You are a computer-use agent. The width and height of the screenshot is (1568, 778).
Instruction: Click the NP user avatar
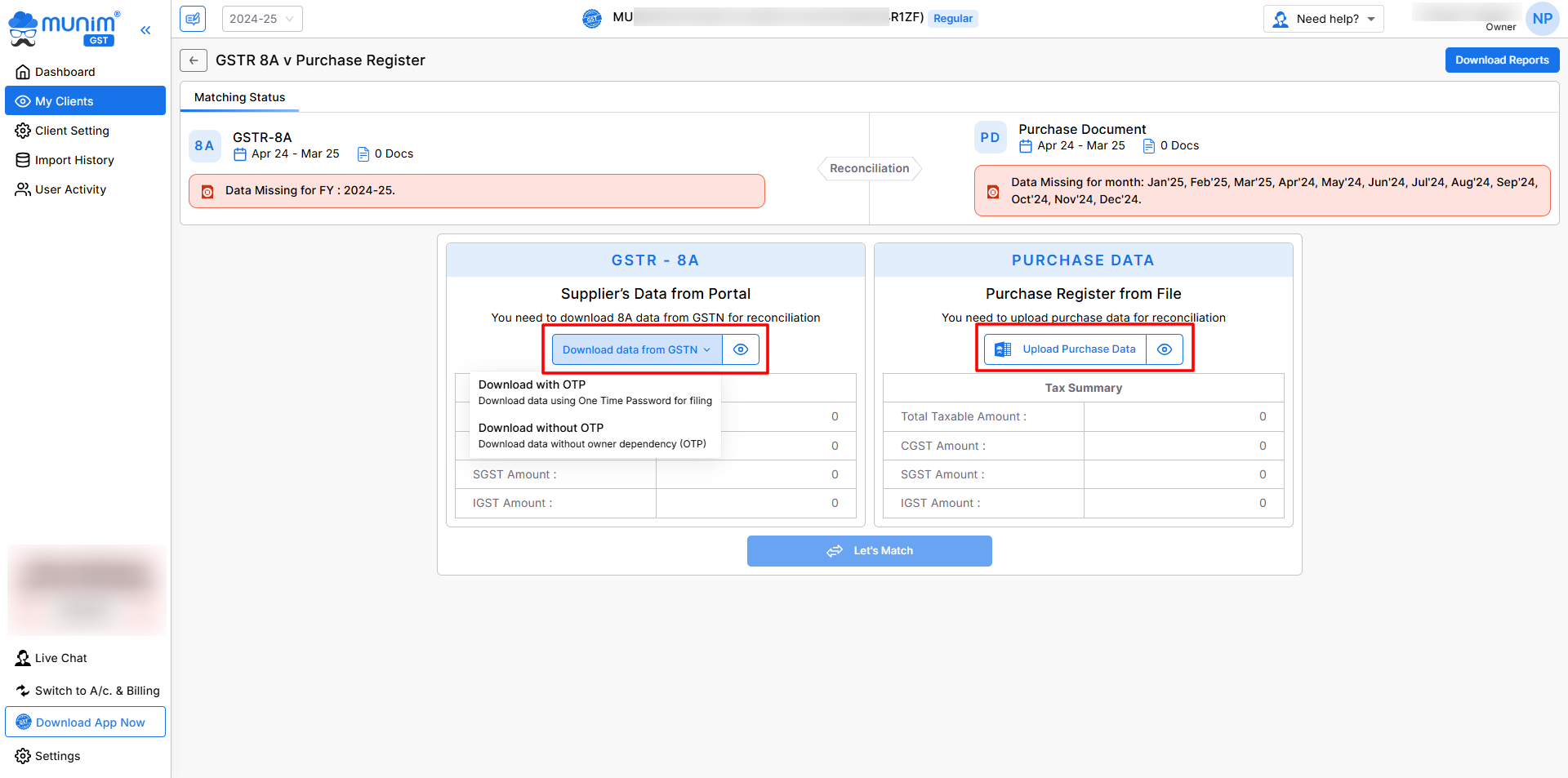(1542, 19)
